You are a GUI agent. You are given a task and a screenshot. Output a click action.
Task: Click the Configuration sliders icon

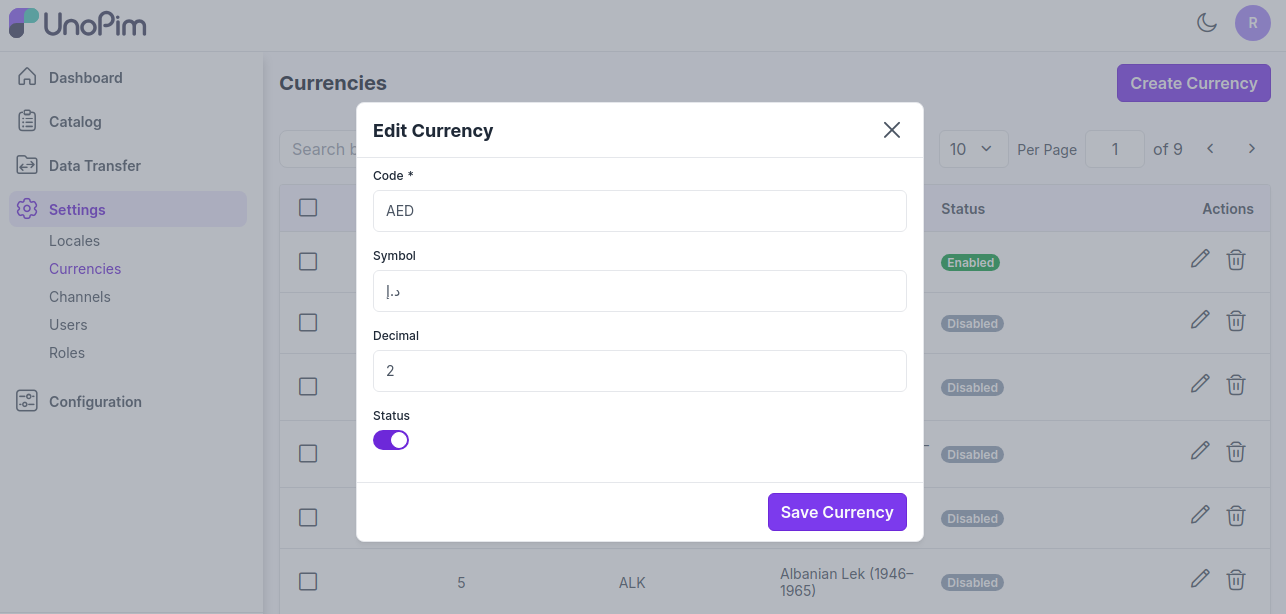pos(28,401)
